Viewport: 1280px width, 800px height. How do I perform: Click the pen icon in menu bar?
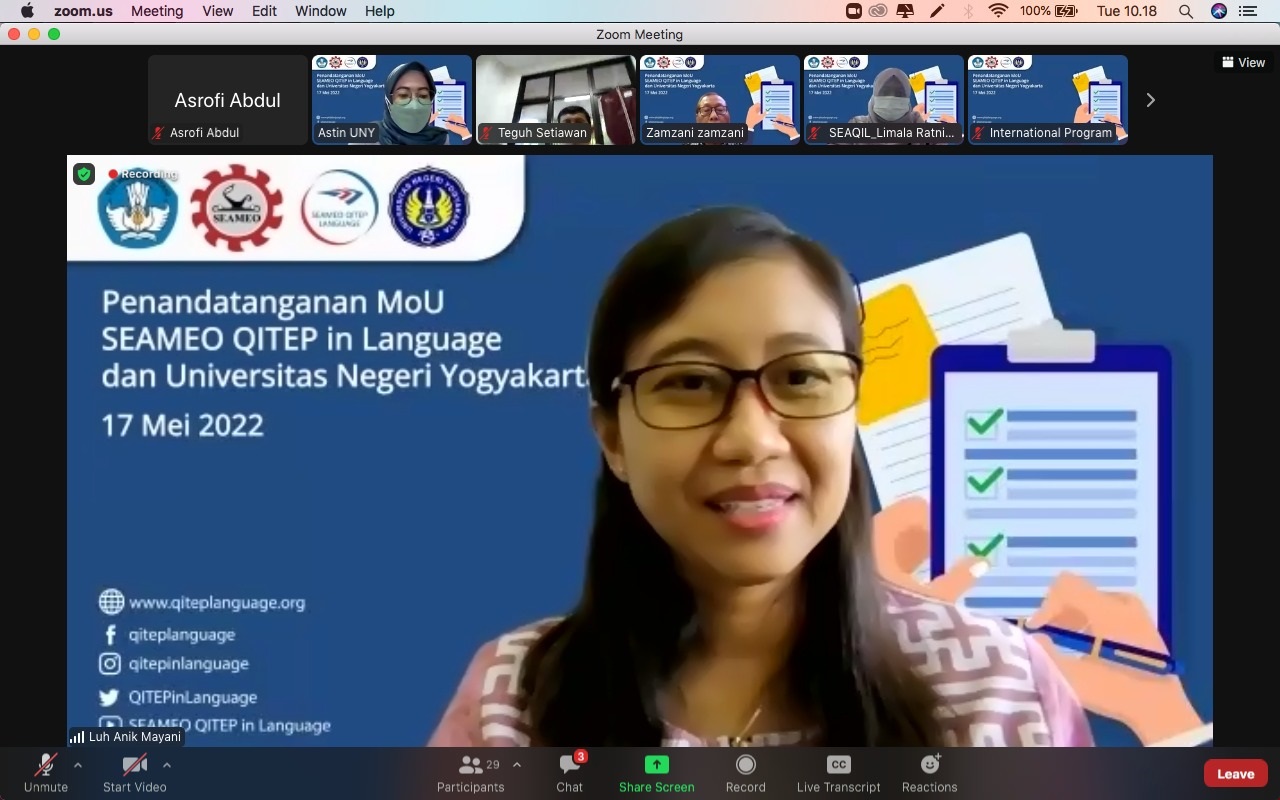click(x=936, y=11)
